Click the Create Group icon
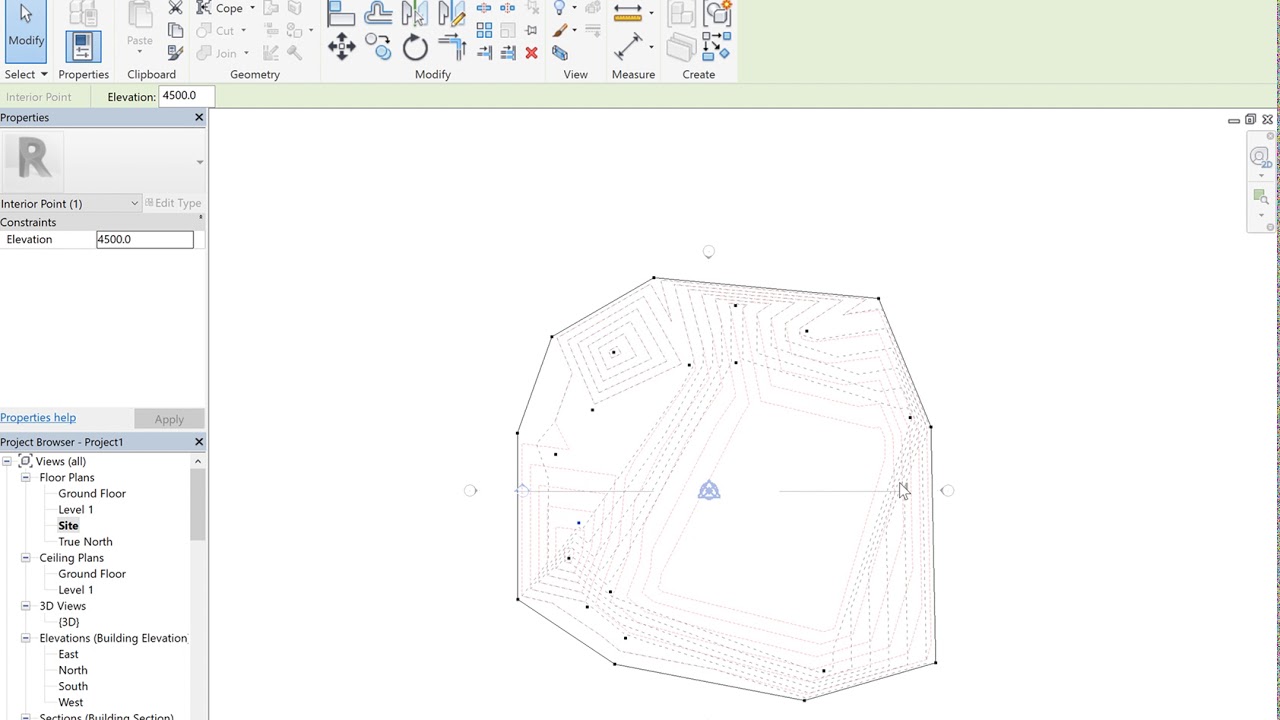1280x720 pixels. (x=718, y=13)
